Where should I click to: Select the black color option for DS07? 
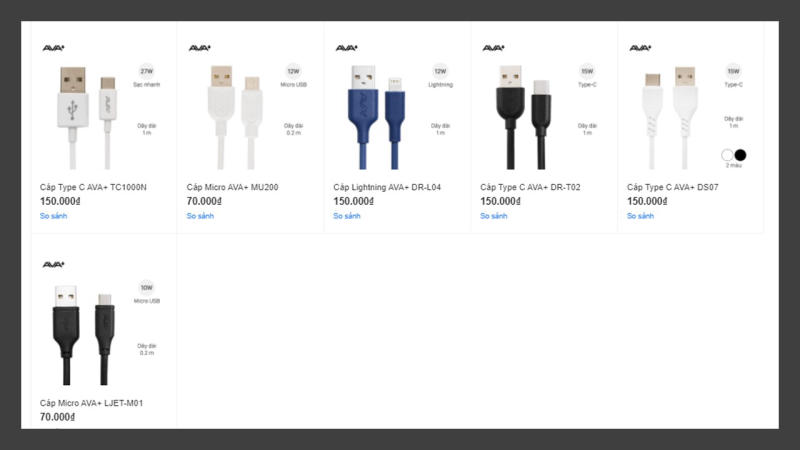tap(740, 155)
